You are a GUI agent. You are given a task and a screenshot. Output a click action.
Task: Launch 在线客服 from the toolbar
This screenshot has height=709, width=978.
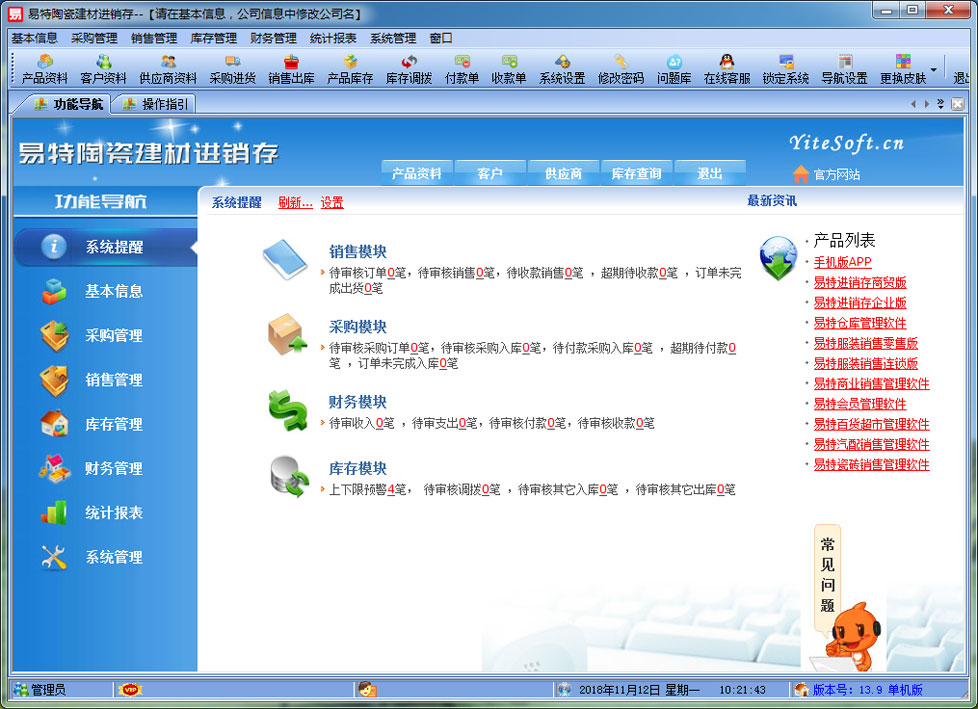(x=727, y=69)
